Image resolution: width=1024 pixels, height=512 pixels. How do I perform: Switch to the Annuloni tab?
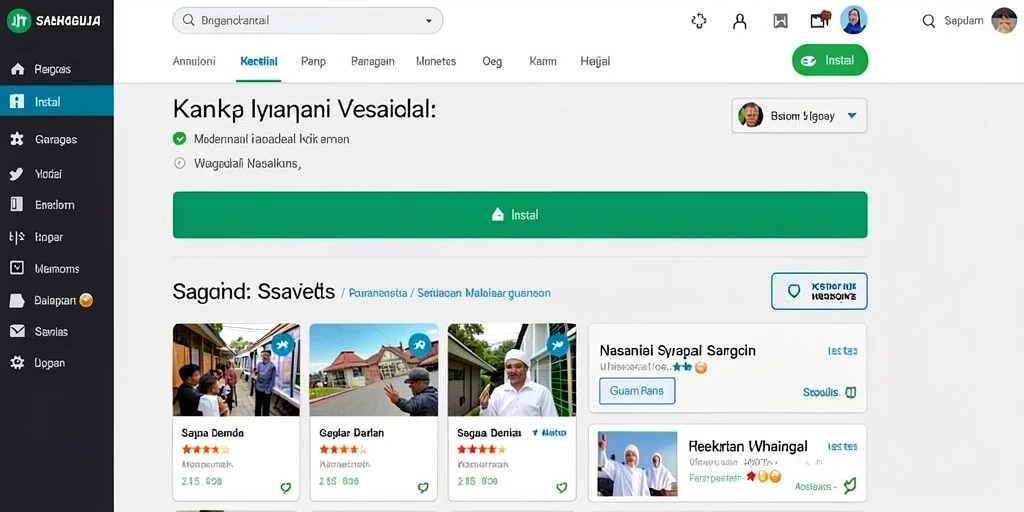[194, 61]
